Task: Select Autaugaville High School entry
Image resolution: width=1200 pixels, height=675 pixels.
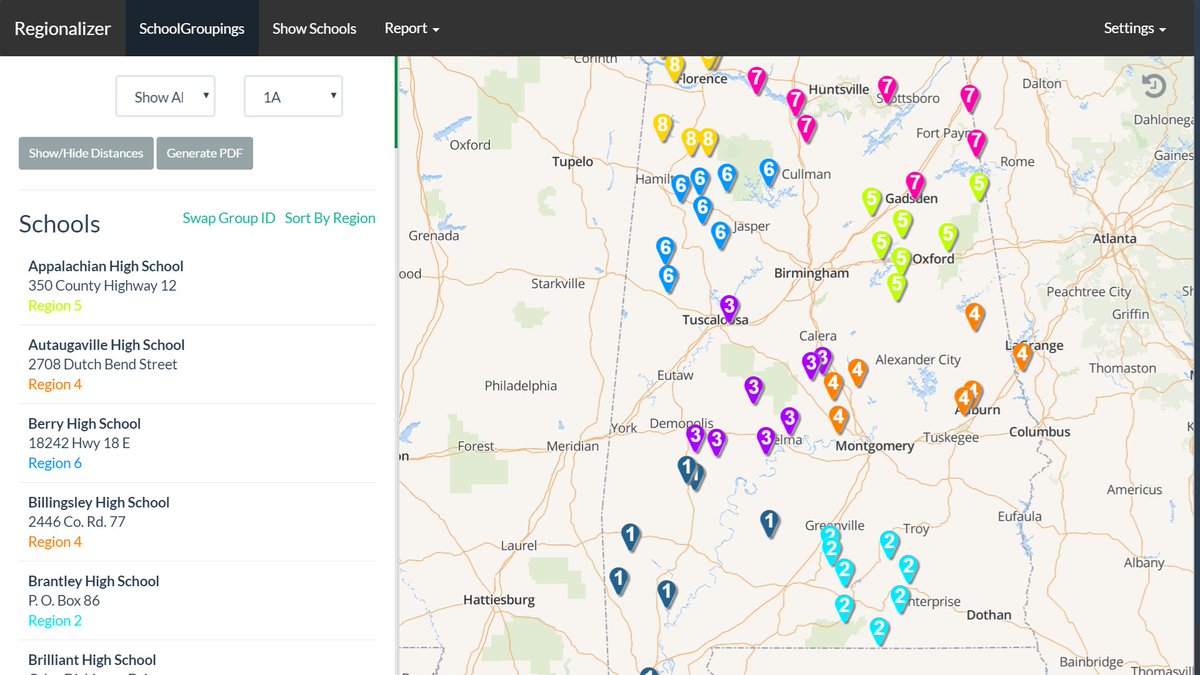Action: [197, 364]
